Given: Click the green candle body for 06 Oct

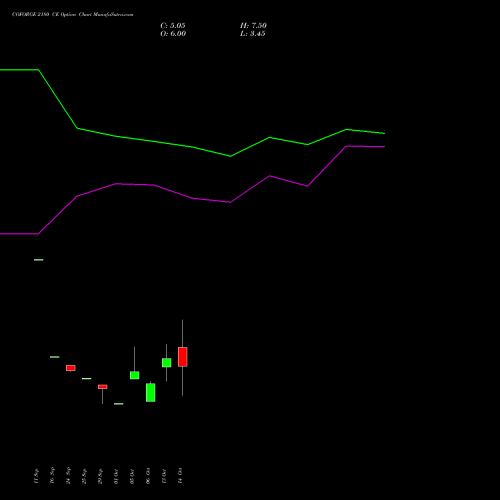Looking at the screenshot, I should tap(151, 392).
